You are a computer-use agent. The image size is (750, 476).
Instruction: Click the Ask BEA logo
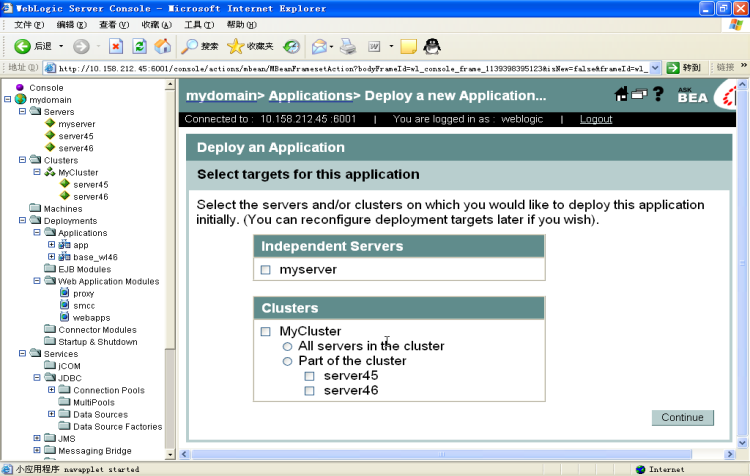tap(692, 95)
